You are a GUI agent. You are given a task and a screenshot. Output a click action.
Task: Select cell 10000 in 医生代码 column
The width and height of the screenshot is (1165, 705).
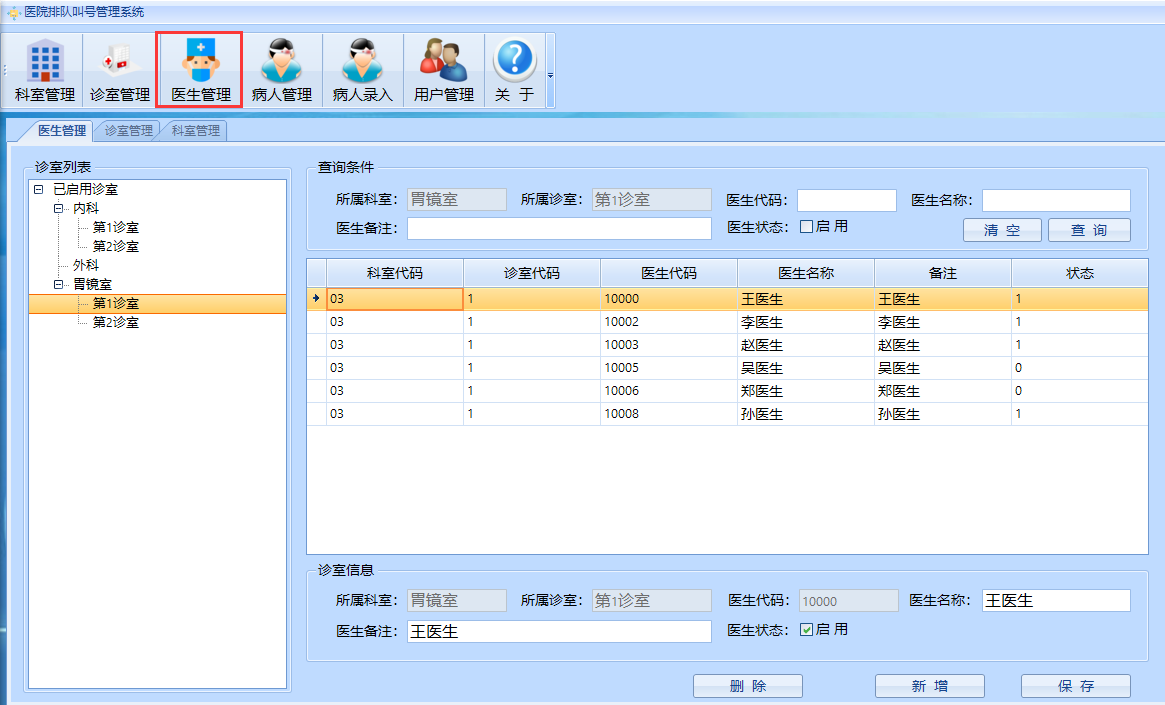[x=669, y=299]
